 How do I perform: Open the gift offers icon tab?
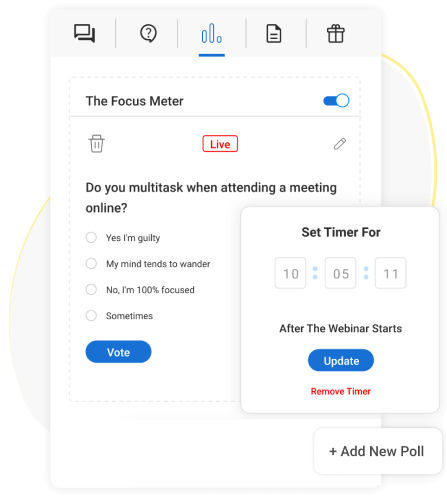click(x=336, y=34)
